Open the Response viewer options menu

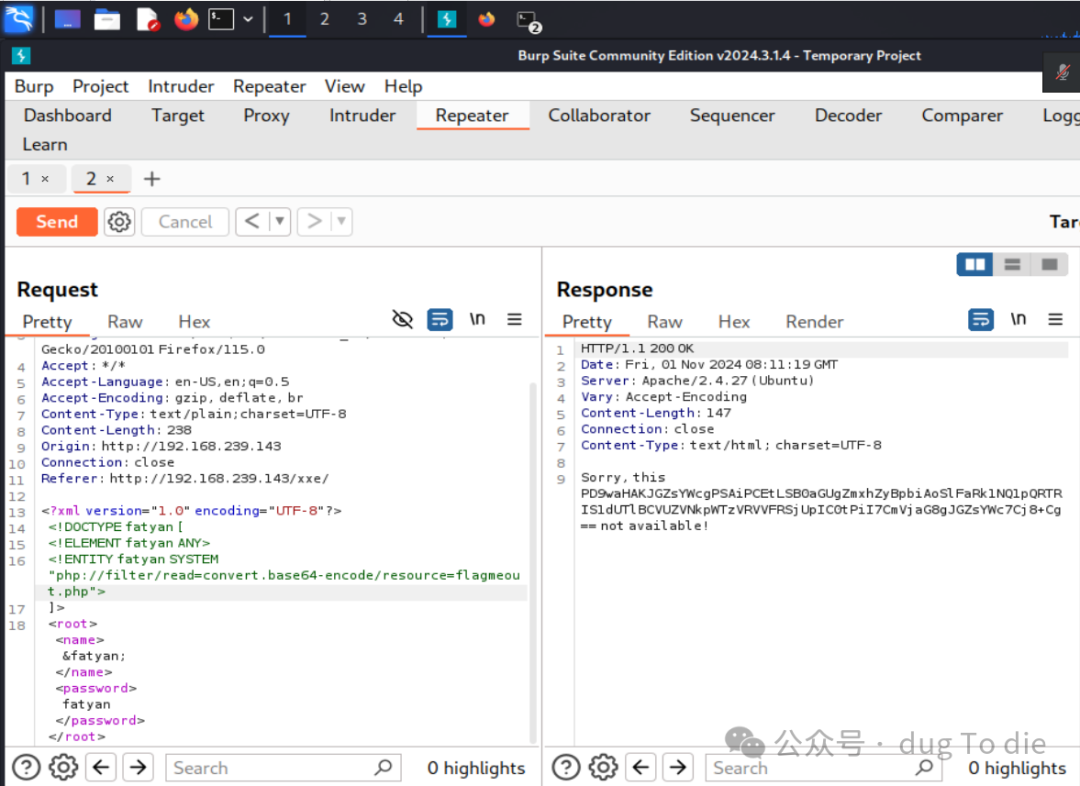1055,319
